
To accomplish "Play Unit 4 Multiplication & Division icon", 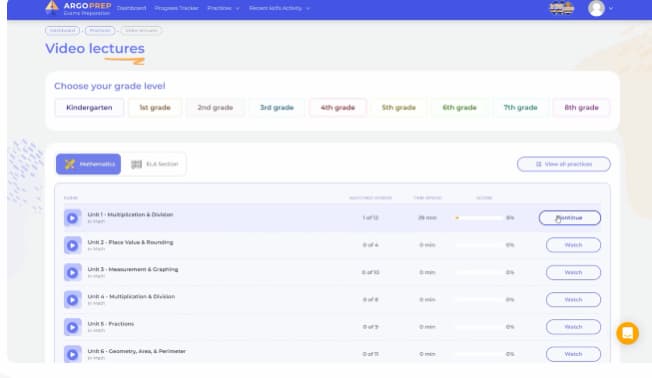I will tap(72, 300).
